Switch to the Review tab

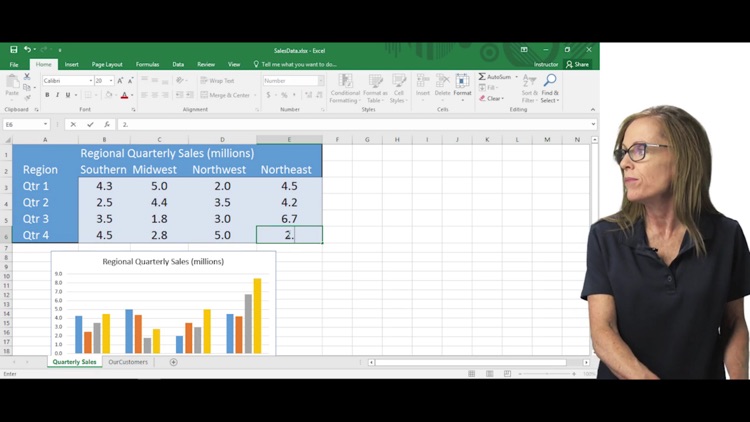pyautogui.click(x=206, y=64)
